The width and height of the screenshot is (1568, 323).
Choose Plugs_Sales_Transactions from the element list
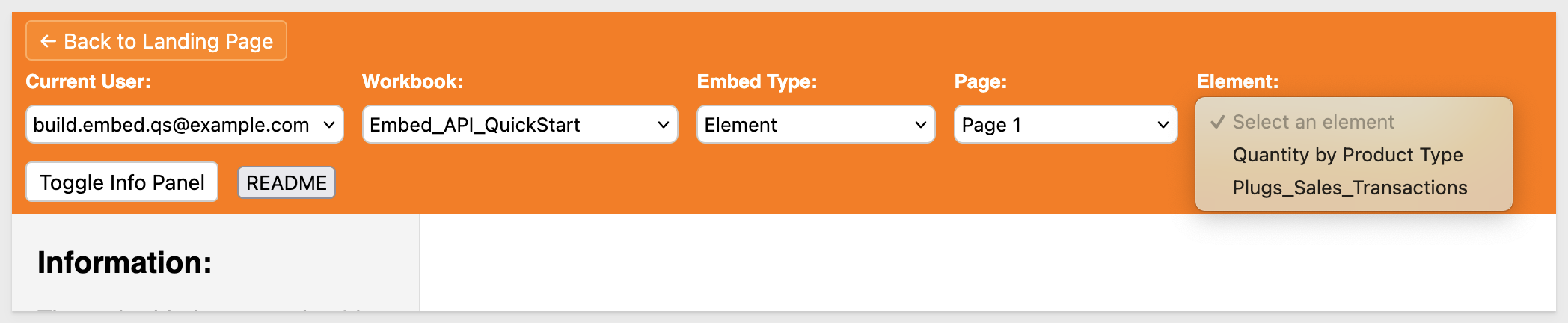[x=1350, y=188]
